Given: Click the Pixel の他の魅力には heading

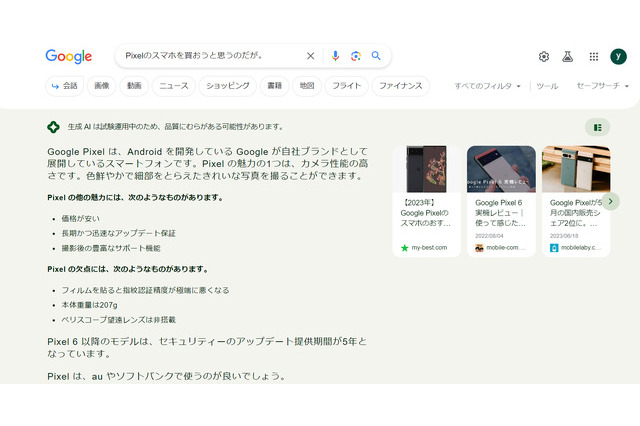Looking at the screenshot, I should pos(135,197).
